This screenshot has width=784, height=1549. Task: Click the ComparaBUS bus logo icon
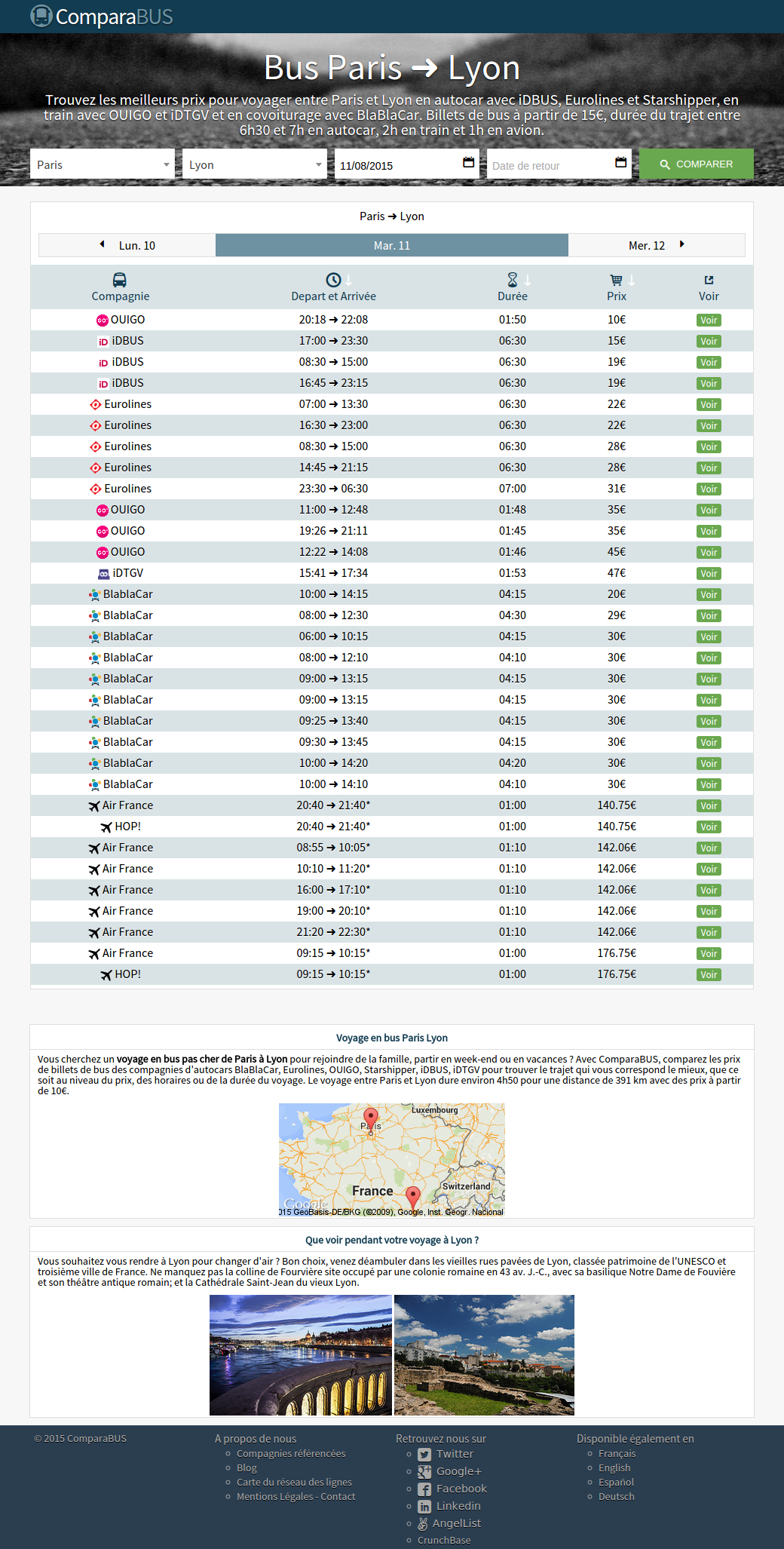pyautogui.click(x=41, y=16)
